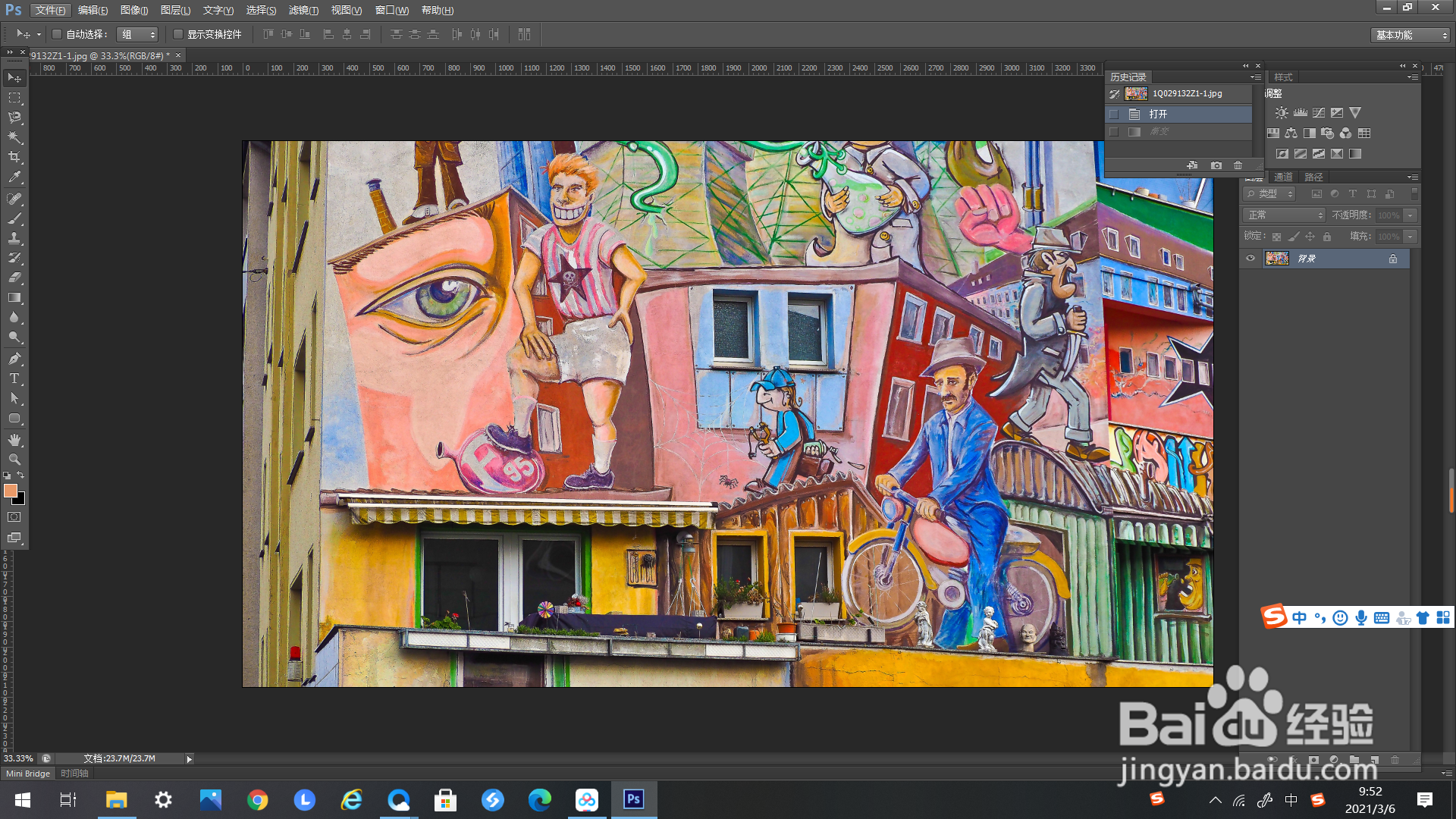
Task: Select the Crop tool
Action: (14, 157)
